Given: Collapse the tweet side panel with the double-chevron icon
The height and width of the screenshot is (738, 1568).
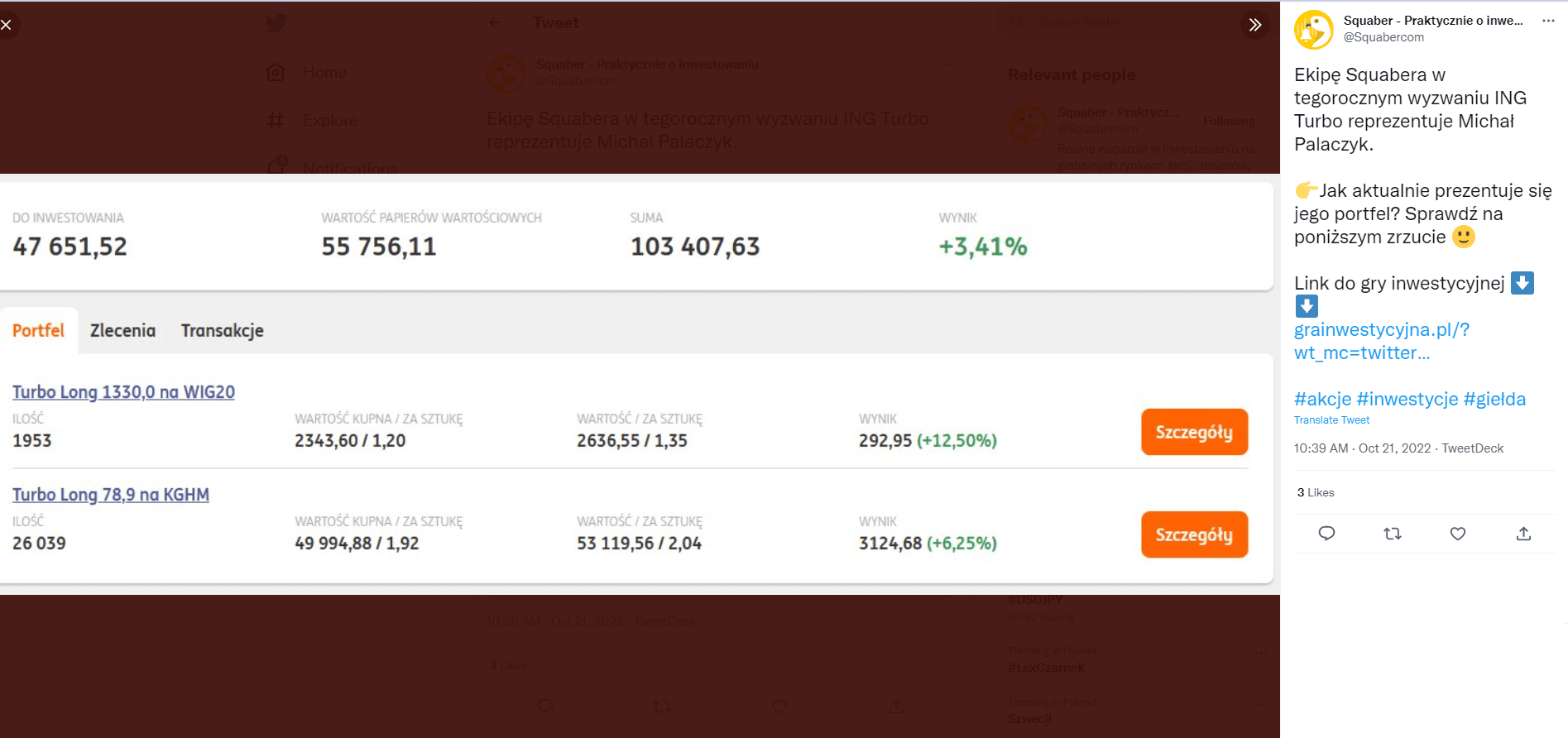Looking at the screenshot, I should 1254,25.
